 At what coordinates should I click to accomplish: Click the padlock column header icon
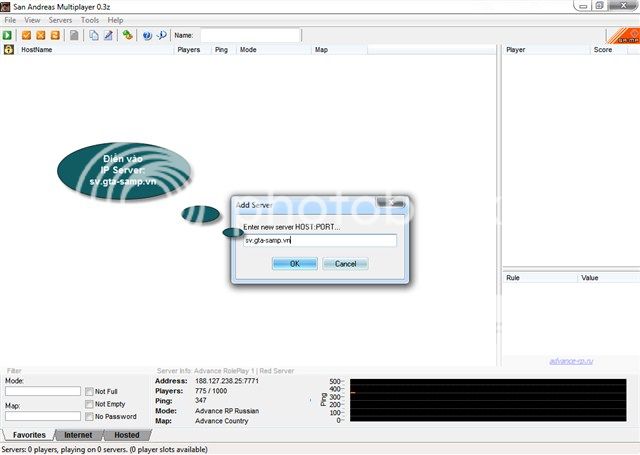(8, 49)
